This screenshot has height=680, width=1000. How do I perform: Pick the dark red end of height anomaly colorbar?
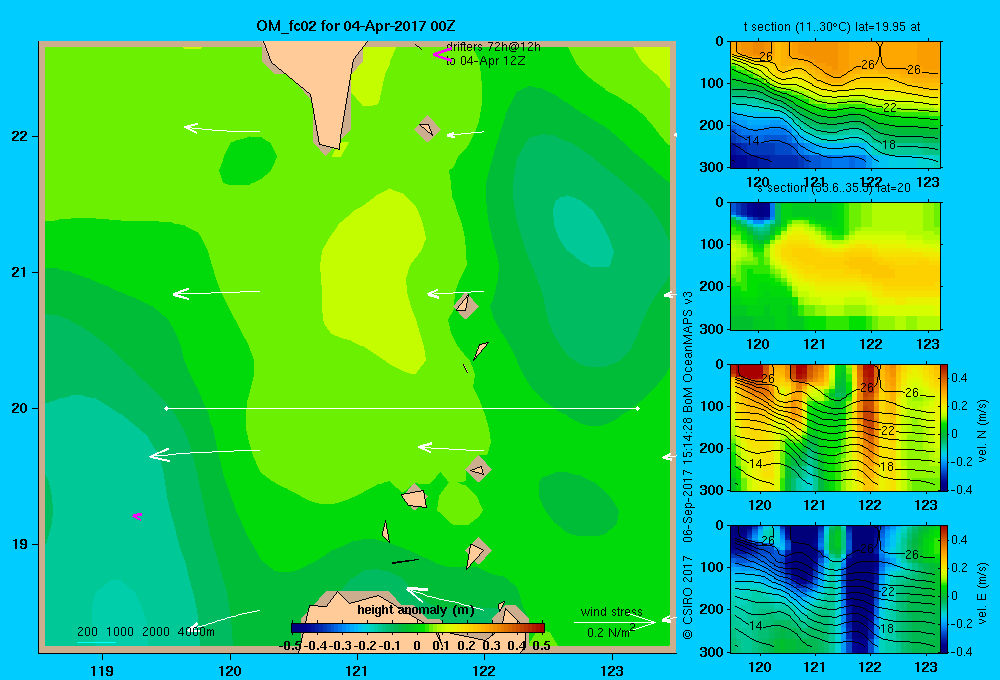coord(540,627)
